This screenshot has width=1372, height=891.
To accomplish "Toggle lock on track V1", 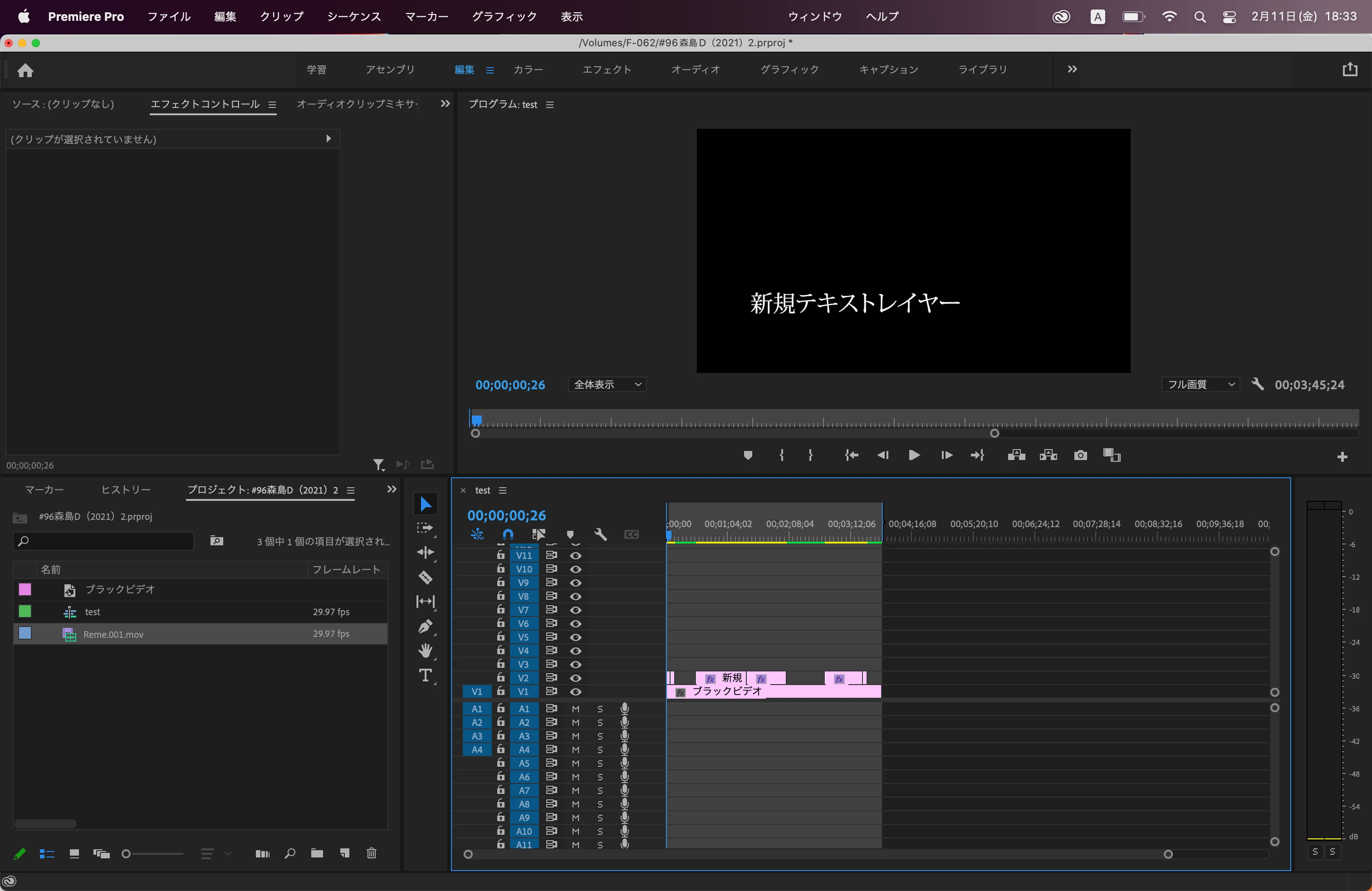I will coord(500,691).
